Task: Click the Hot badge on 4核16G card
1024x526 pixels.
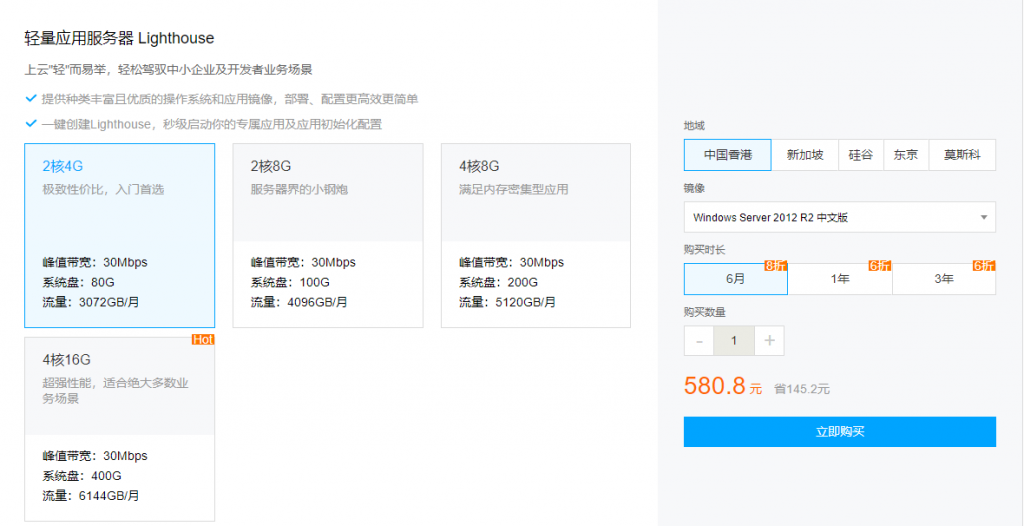Action: click(x=203, y=340)
